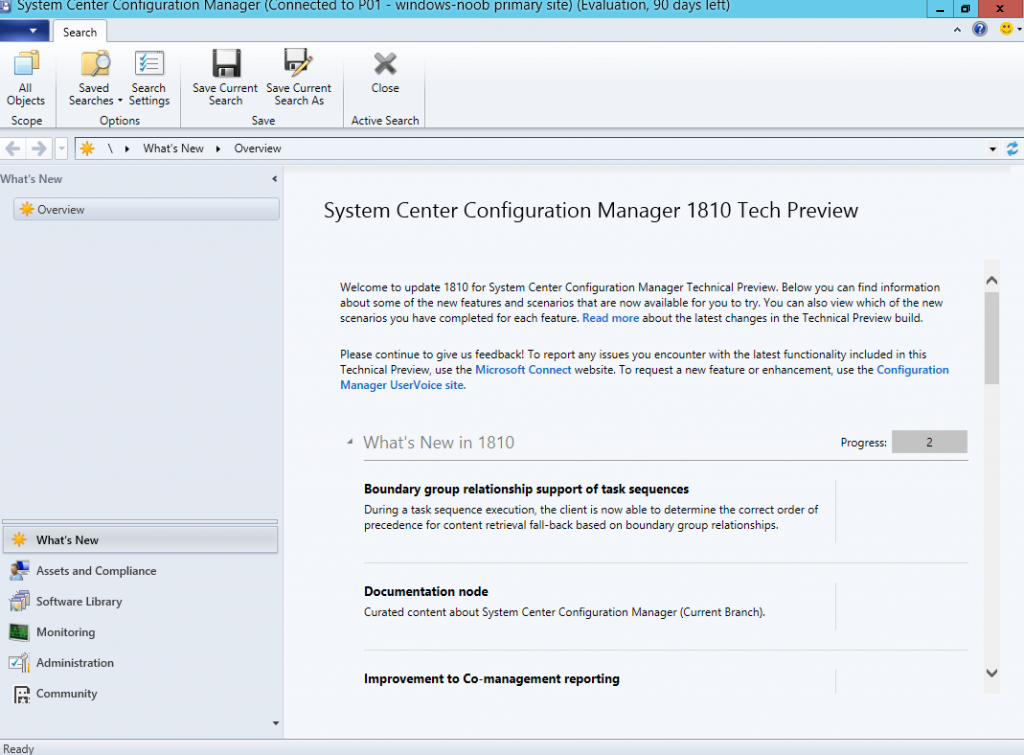Click Overview in the breadcrumb path
Viewport: 1024px width, 755px height.
tap(258, 148)
